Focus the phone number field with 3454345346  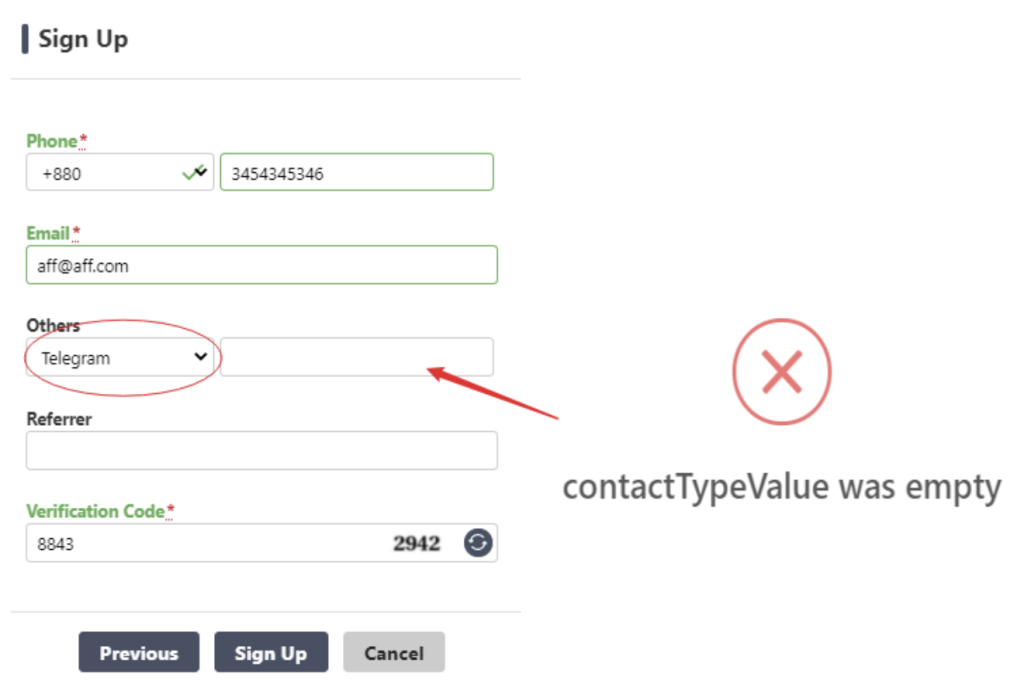[x=356, y=173]
